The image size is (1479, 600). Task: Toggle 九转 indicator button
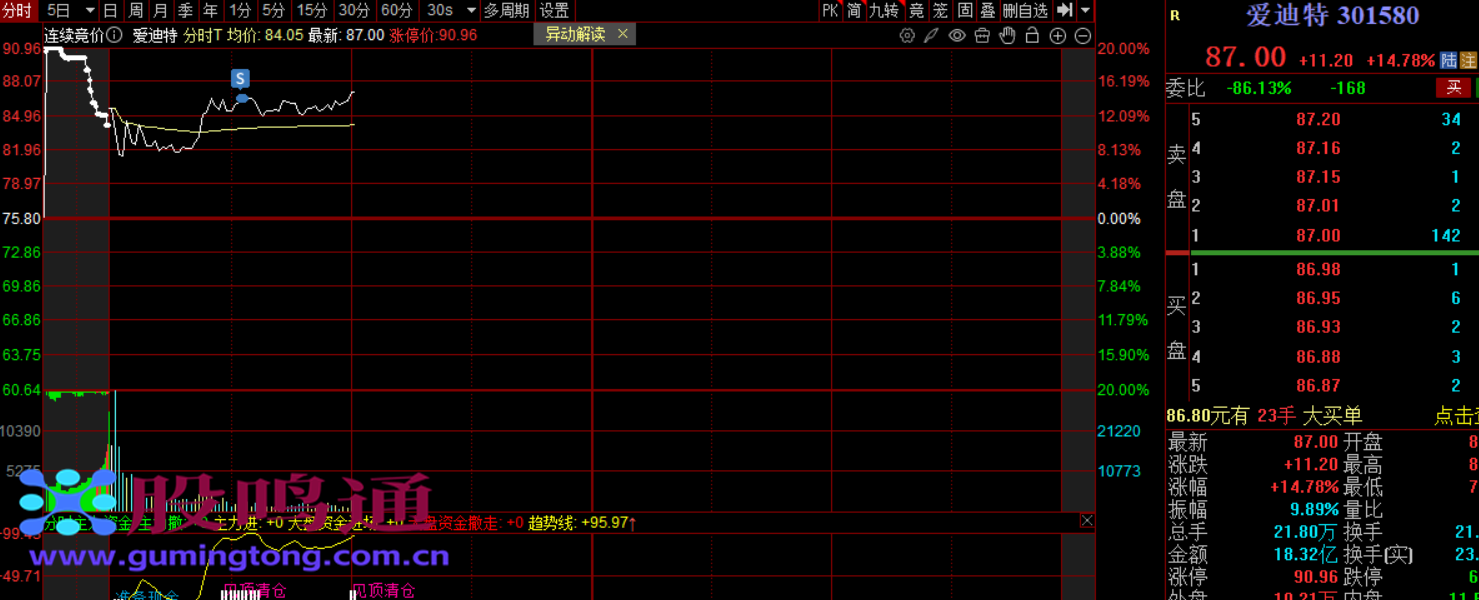pyautogui.click(x=884, y=10)
